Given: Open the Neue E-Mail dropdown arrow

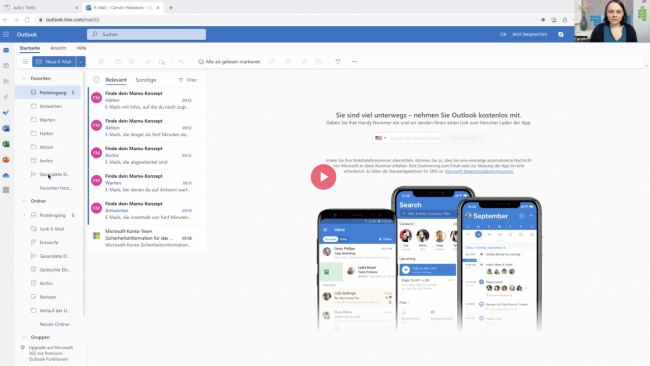Looking at the screenshot, I should 81,61.
